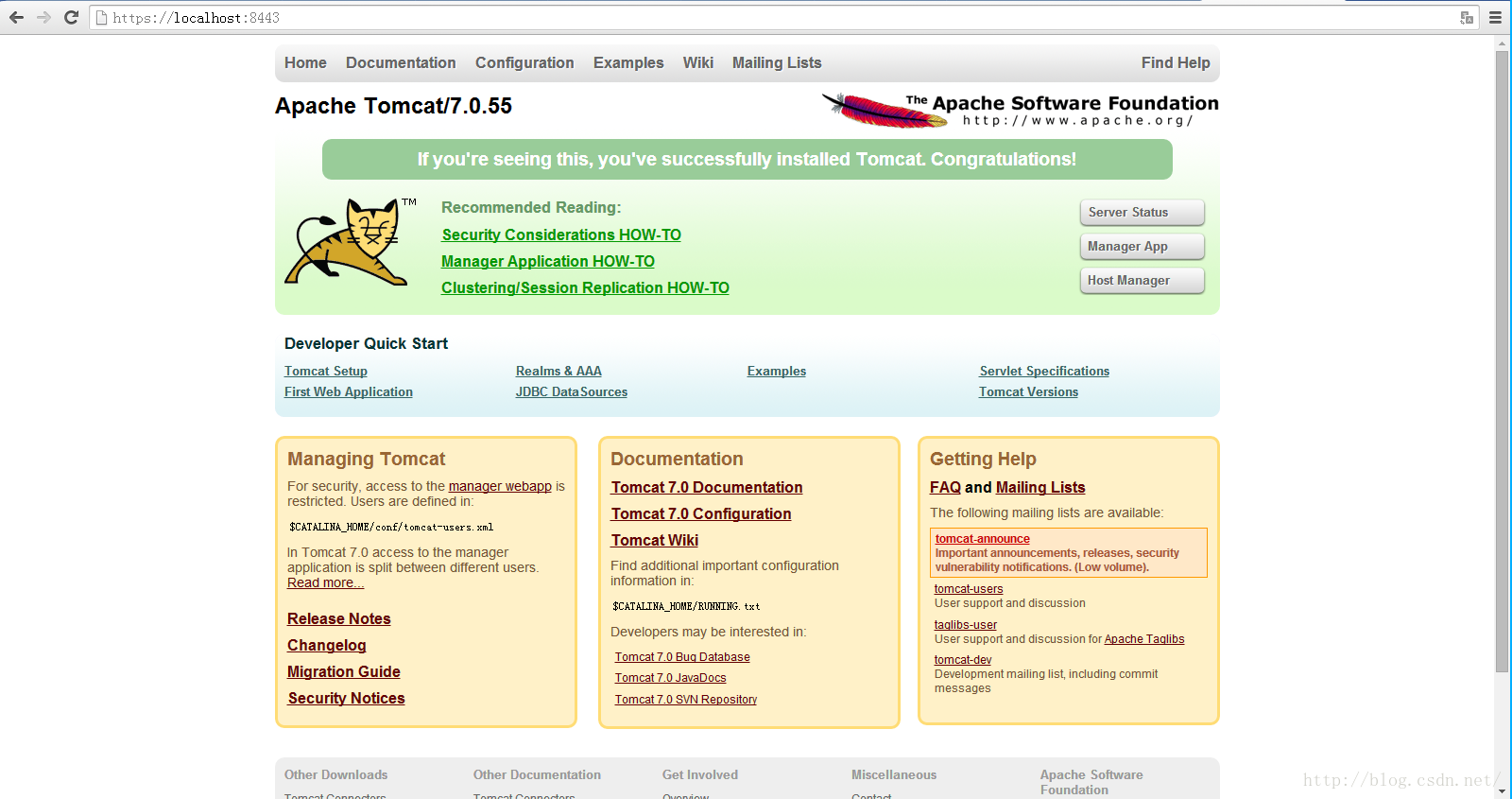Open the Chrome hamburger menu
This screenshot has width=1512, height=799.
pos(1495,17)
